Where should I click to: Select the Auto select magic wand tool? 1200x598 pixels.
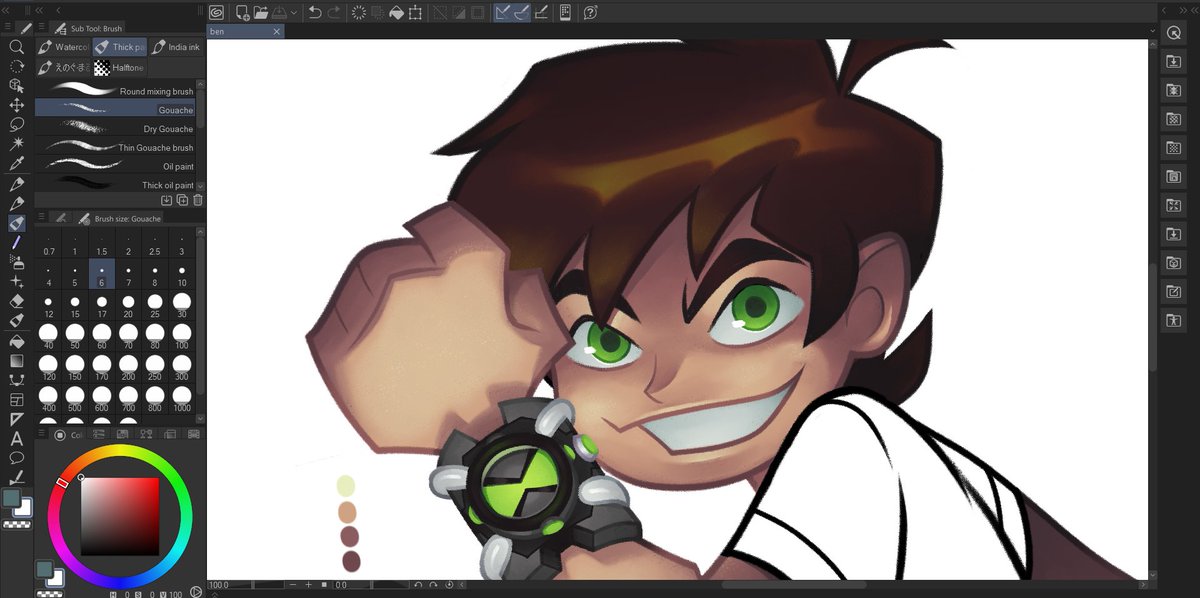click(x=17, y=144)
